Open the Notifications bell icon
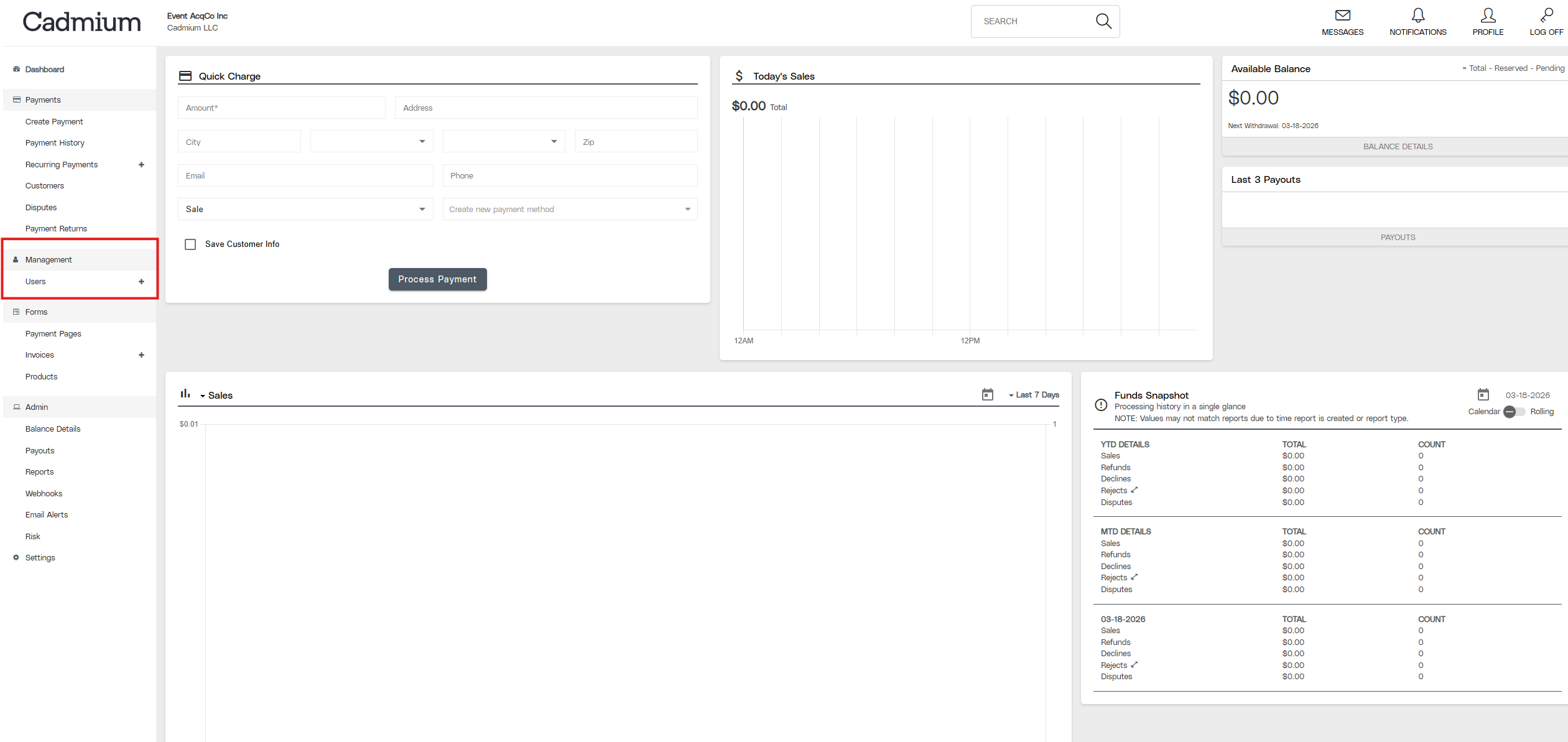 point(1417,16)
